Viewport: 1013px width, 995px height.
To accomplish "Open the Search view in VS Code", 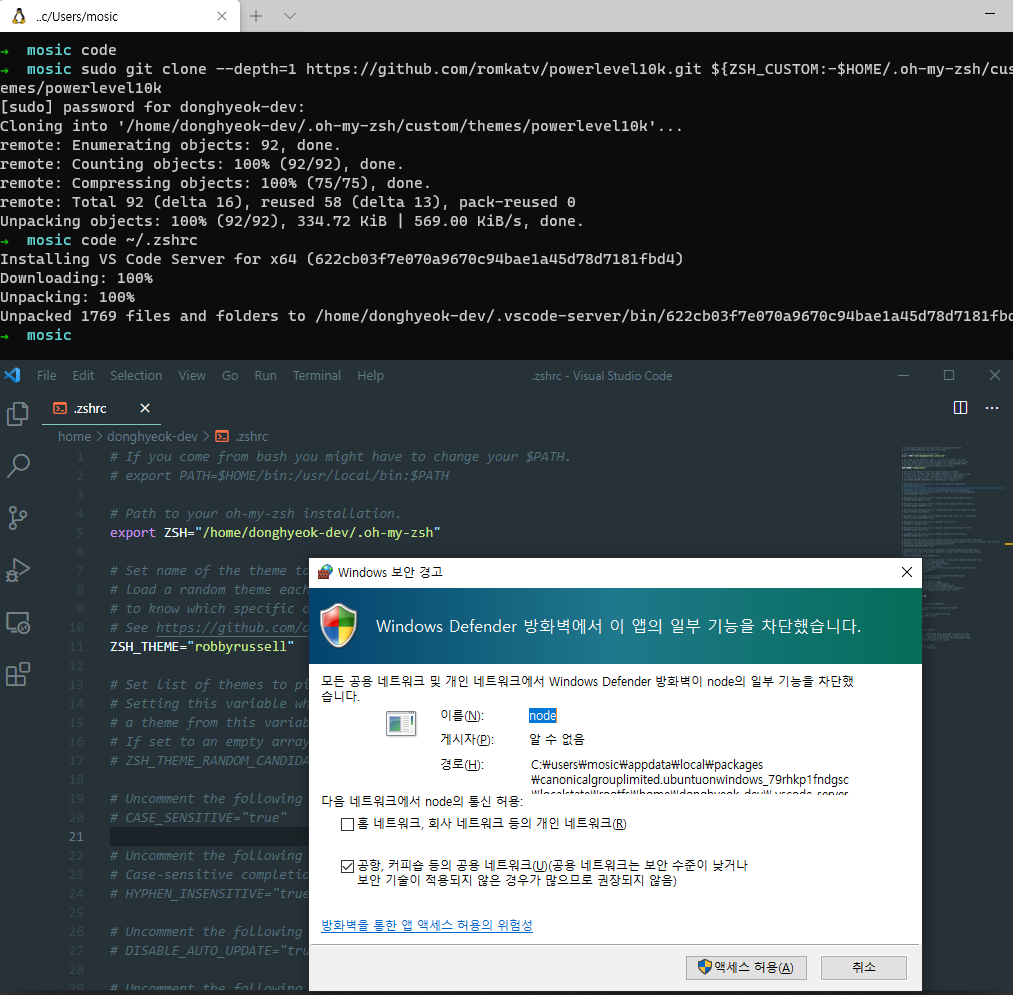I will 17,465.
